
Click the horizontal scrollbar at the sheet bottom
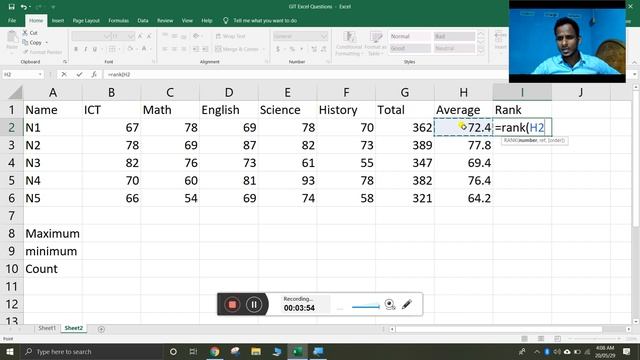coord(498,329)
